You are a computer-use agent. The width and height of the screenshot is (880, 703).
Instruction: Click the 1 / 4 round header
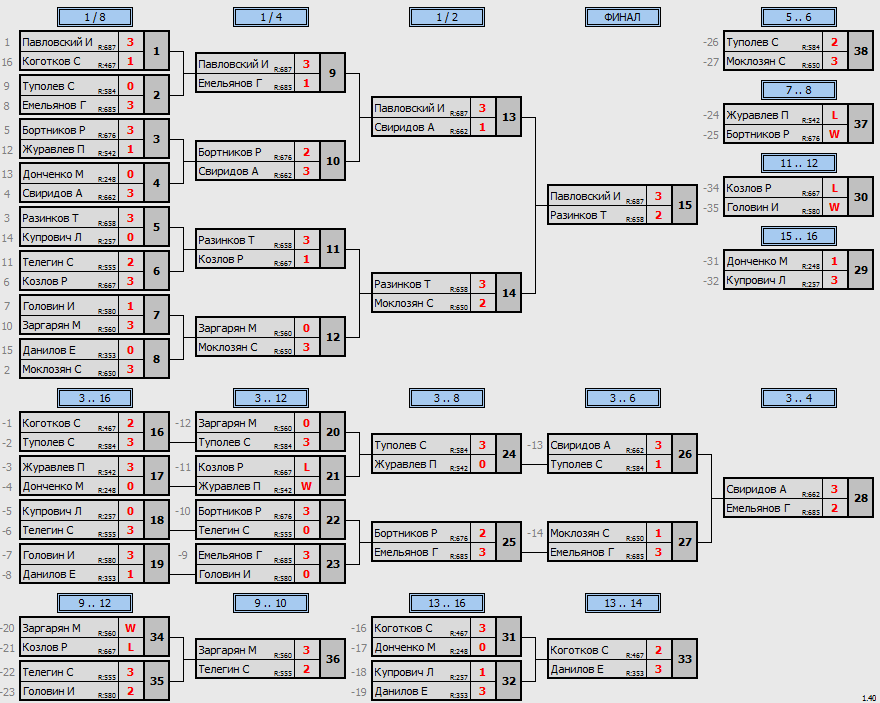(x=271, y=17)
